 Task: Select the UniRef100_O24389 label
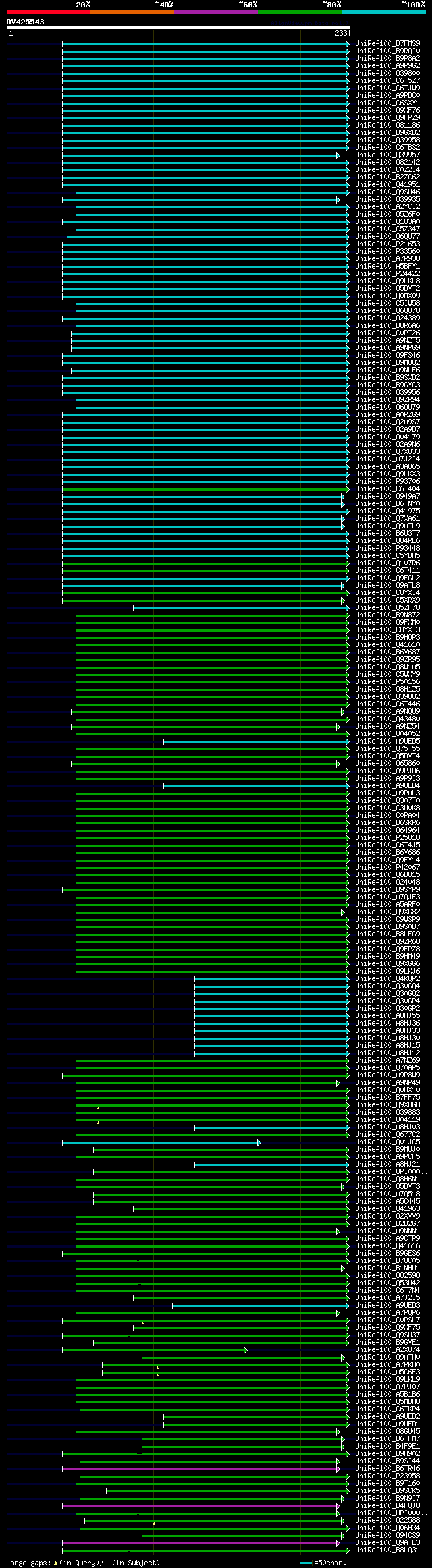387,318
